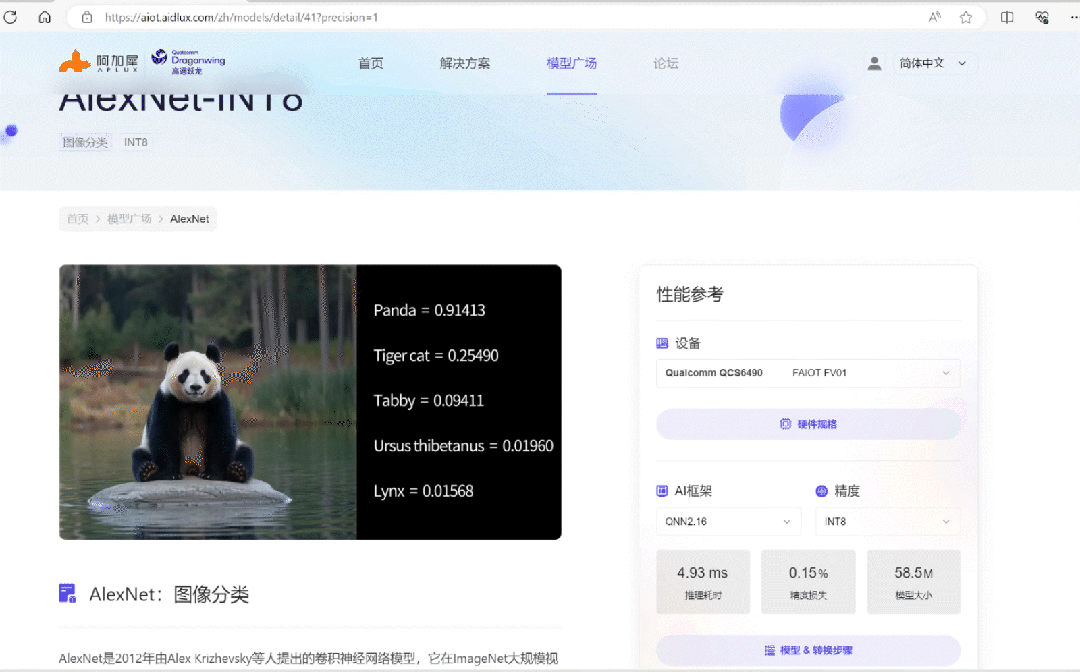Click the 硬件规格 button
Viewport: 1080px width, 672px height.
click(808, 424)
